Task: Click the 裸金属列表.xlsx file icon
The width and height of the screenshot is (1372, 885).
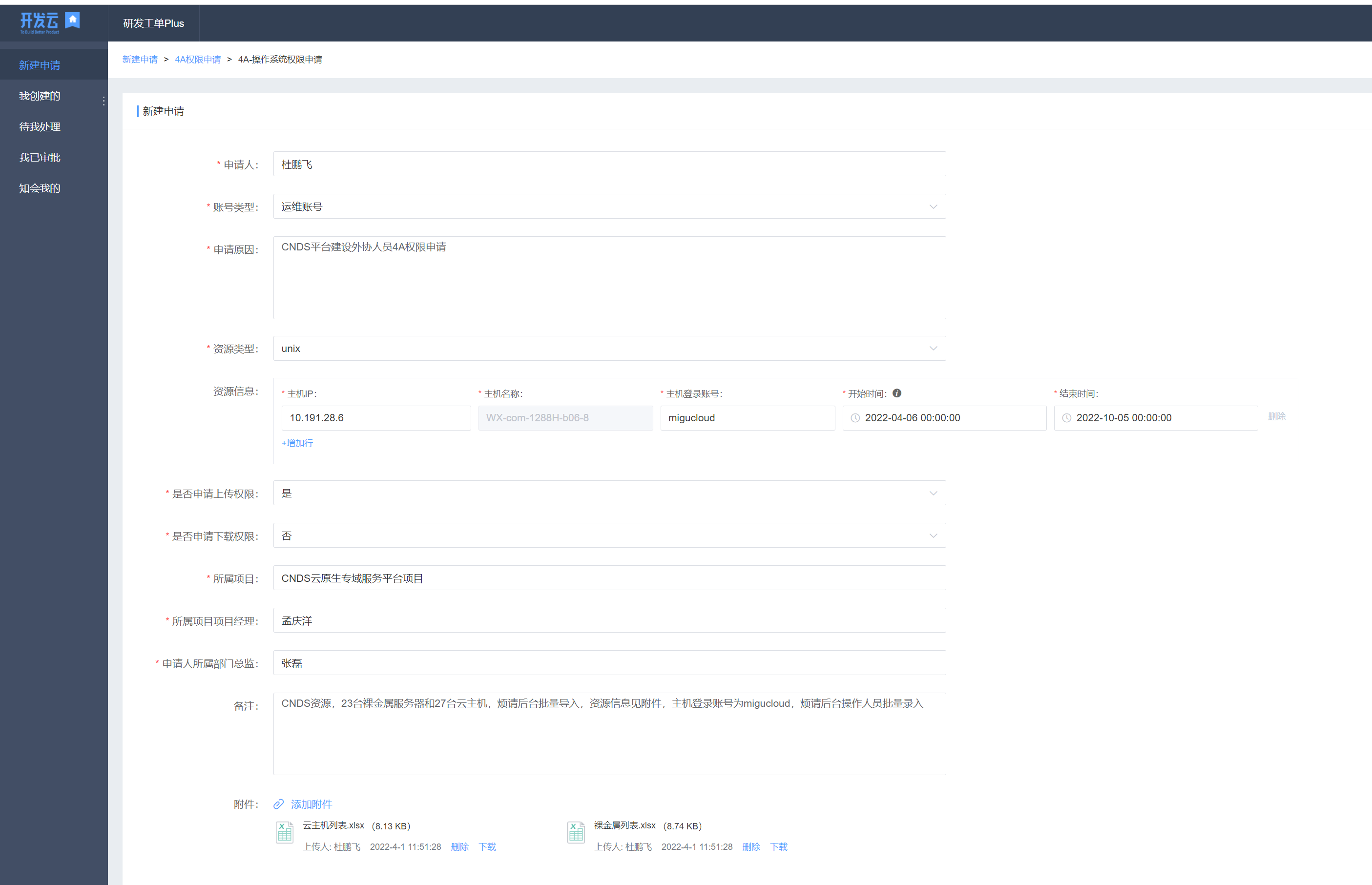Action: pyautogui.click(x=576, y=833)
